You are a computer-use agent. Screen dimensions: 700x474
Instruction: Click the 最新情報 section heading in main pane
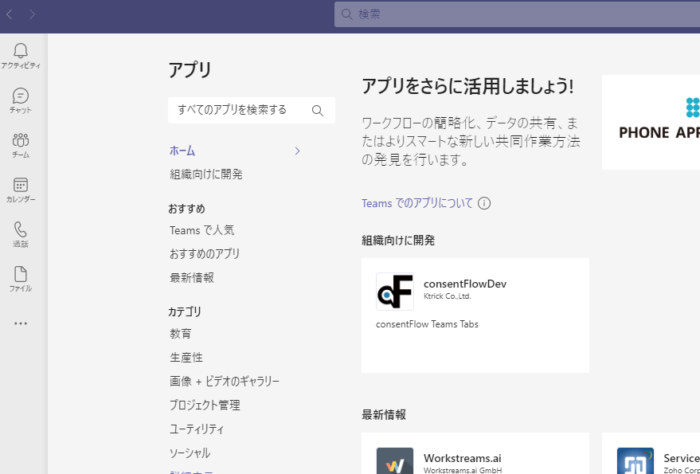pos(383,415)
